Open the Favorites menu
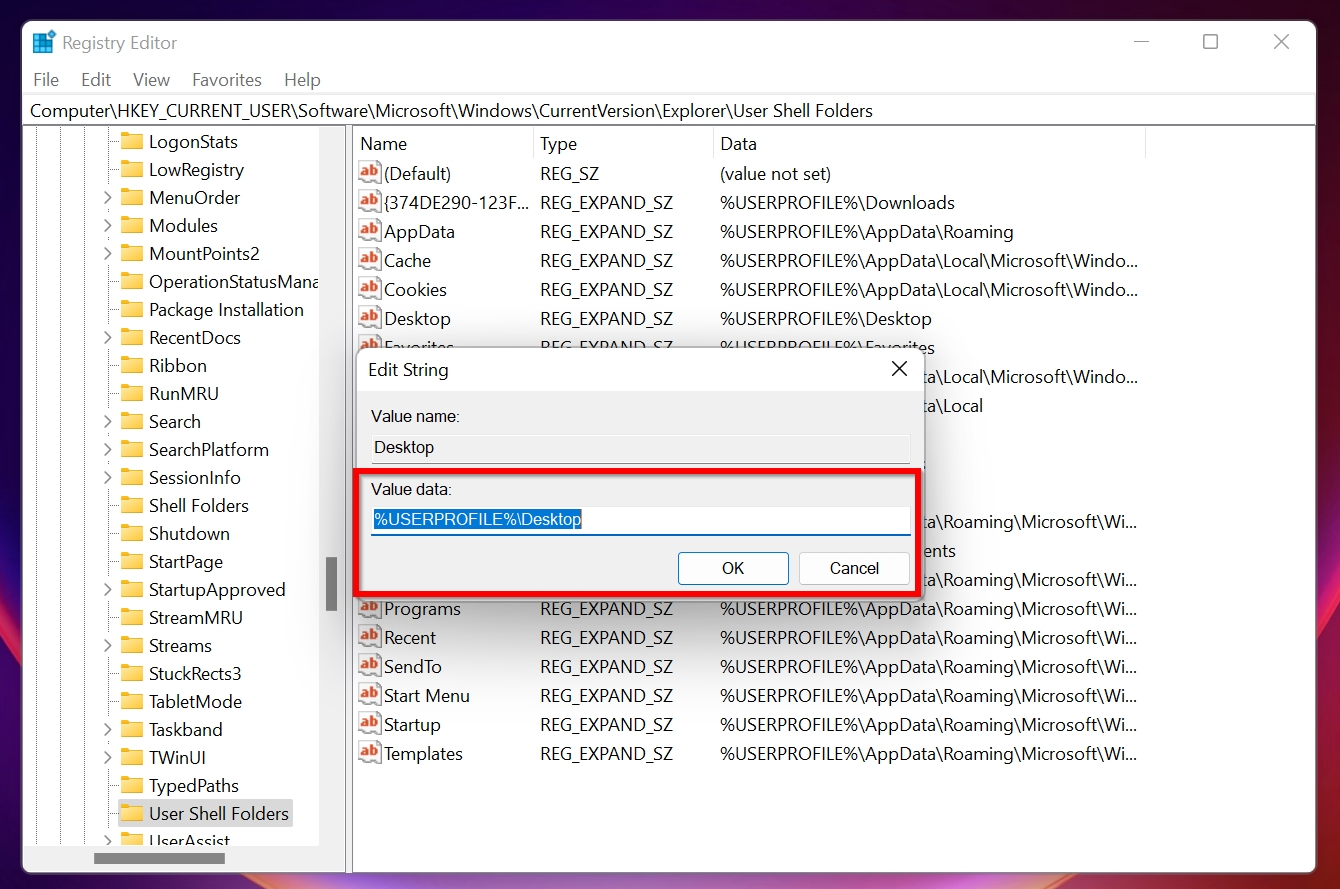The image size is (1340, 889). click(x=226, y=80)
